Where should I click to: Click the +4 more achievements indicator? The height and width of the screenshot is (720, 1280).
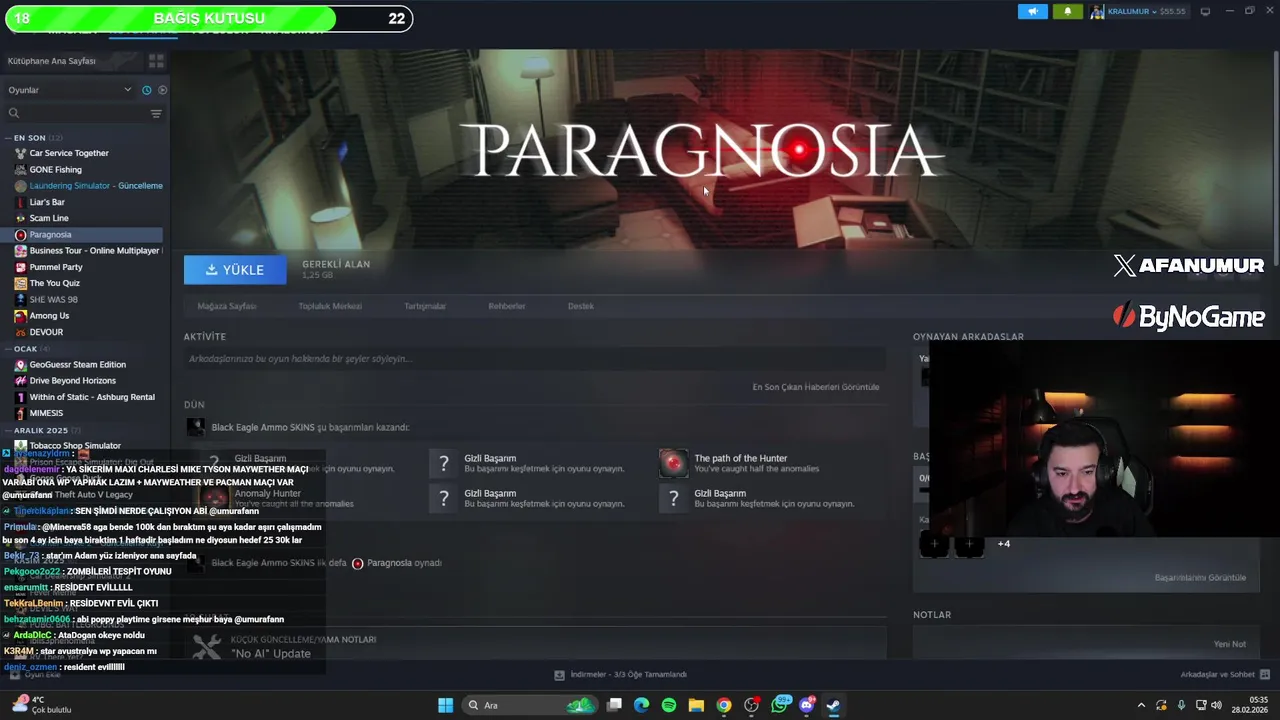pos(1004,544)
